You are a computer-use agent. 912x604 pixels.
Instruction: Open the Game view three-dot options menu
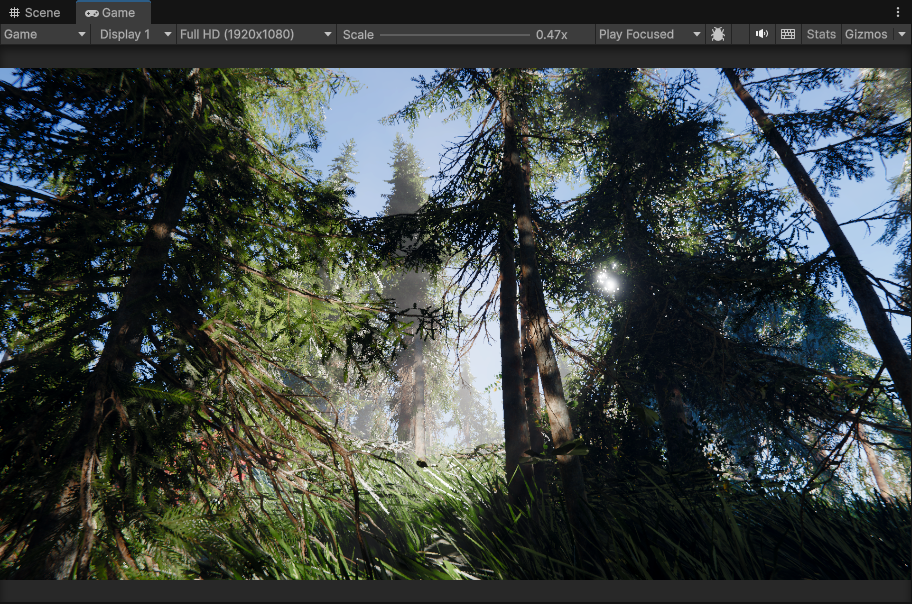pyautogui.click(x=898, y=10)
